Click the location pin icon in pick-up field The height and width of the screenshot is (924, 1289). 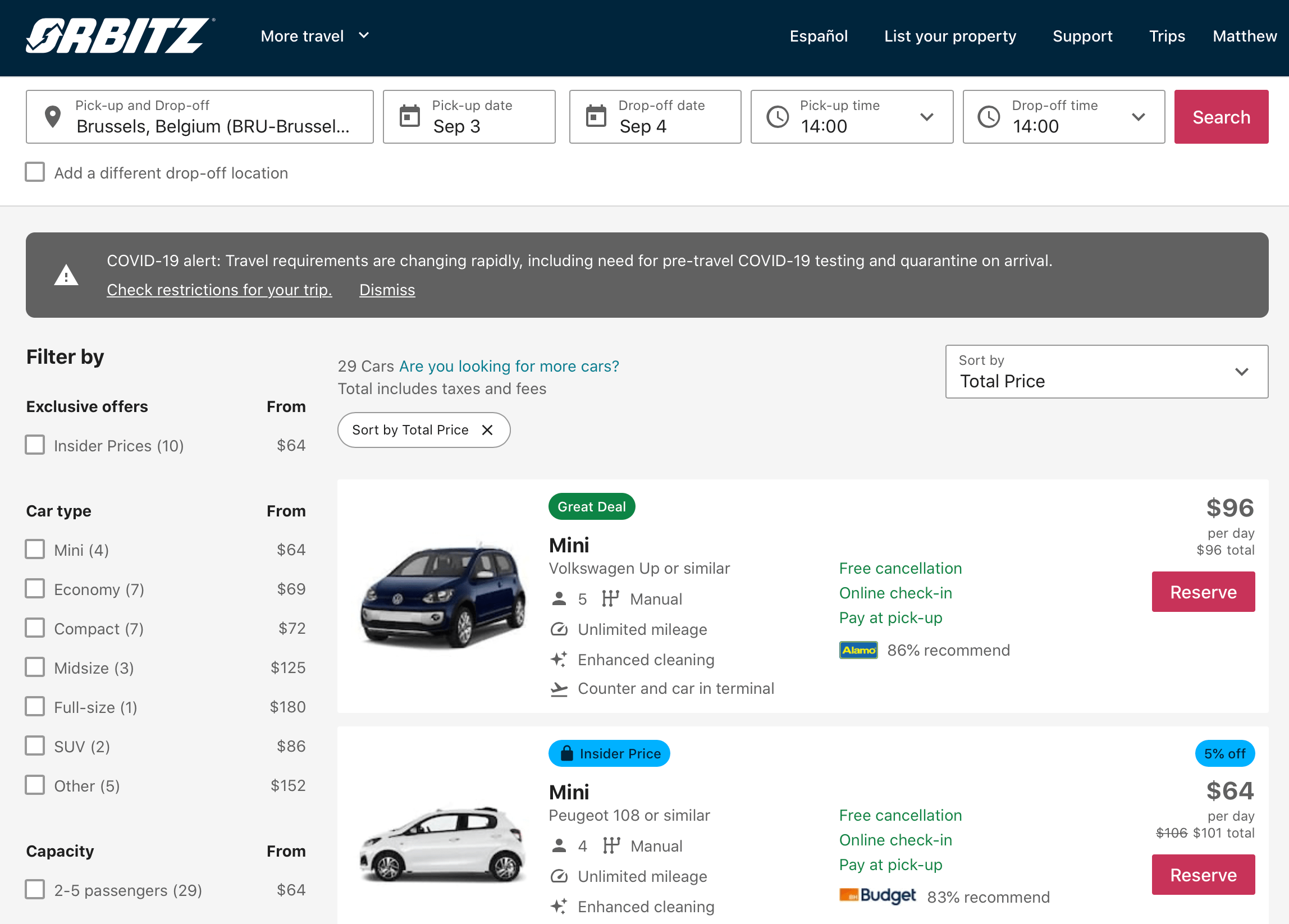[53, 117]
